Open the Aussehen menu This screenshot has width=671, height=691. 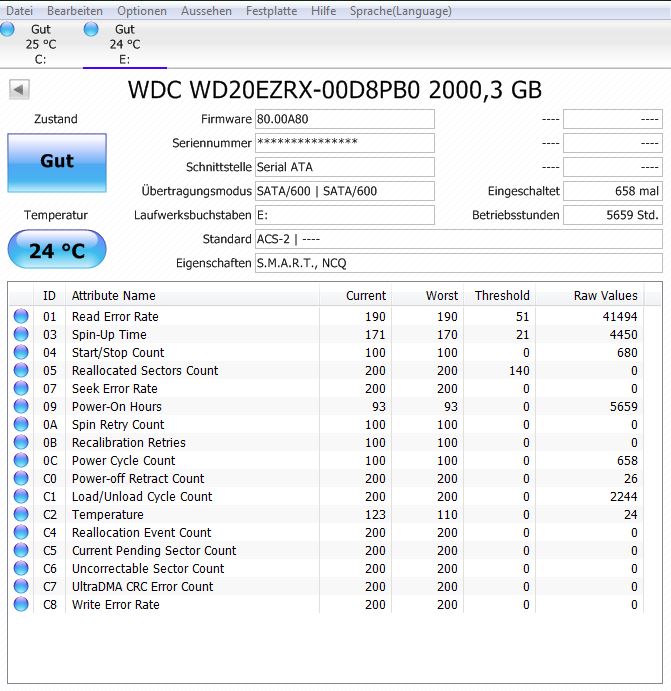click(206, 11)
